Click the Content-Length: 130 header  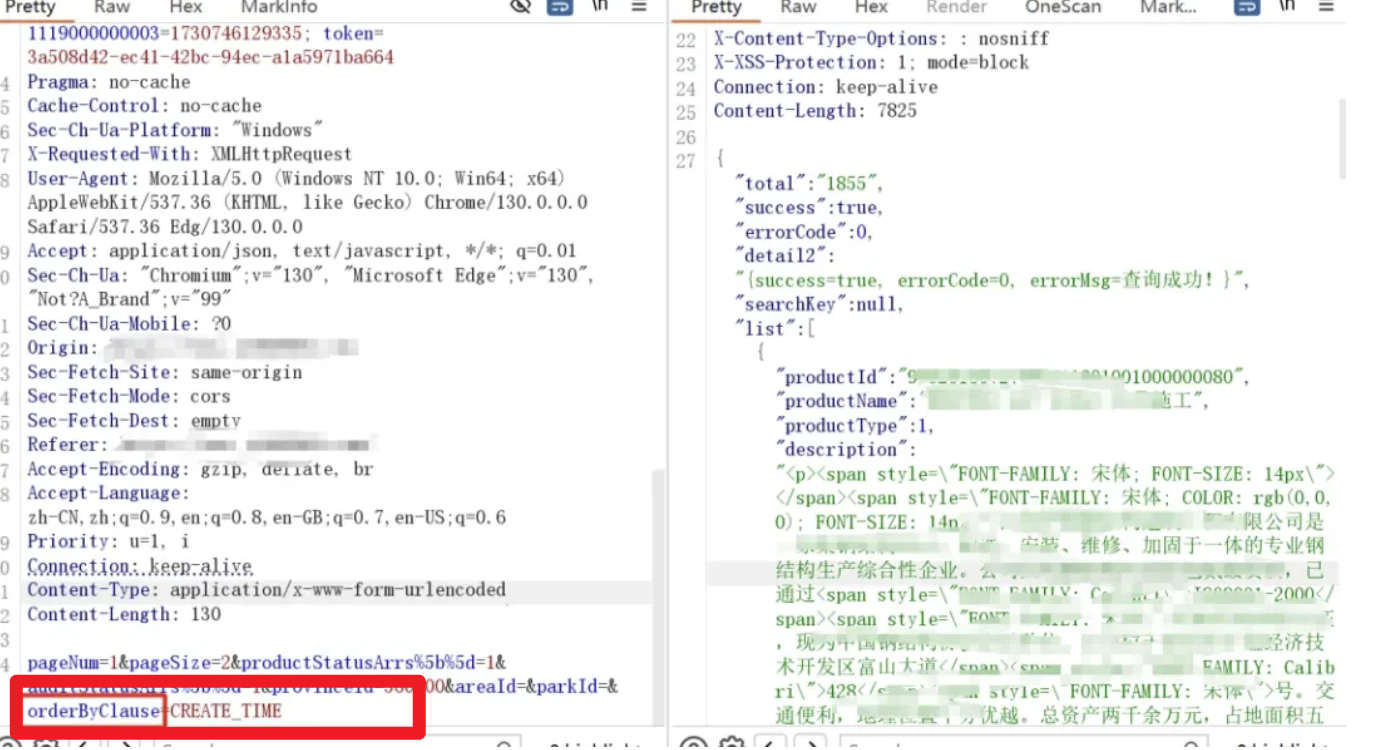pos(124,614)
